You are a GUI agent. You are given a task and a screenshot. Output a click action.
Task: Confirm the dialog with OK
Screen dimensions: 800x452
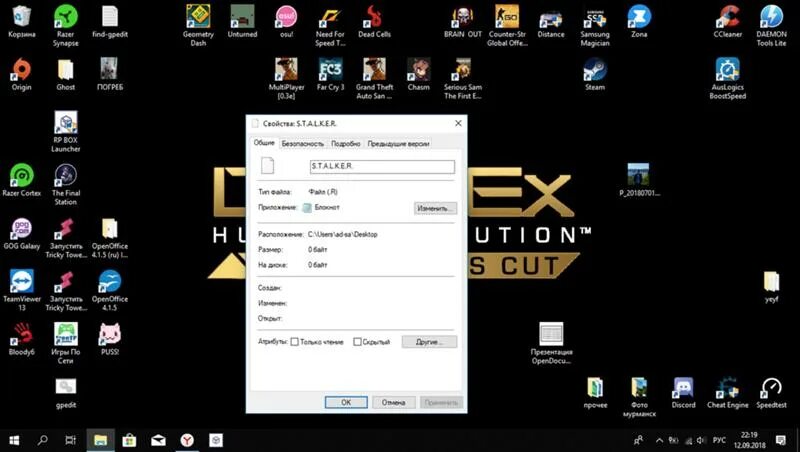point(346,403)
